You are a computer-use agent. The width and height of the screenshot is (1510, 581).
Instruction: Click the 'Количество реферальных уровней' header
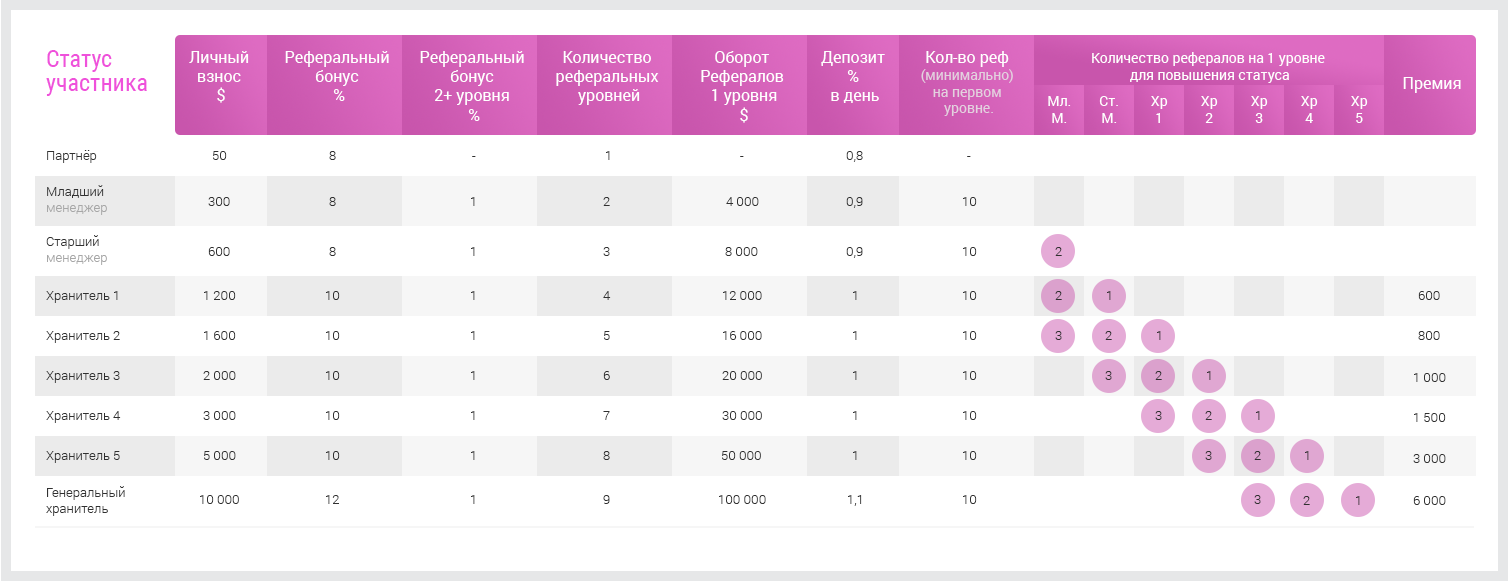click(607, 77)
